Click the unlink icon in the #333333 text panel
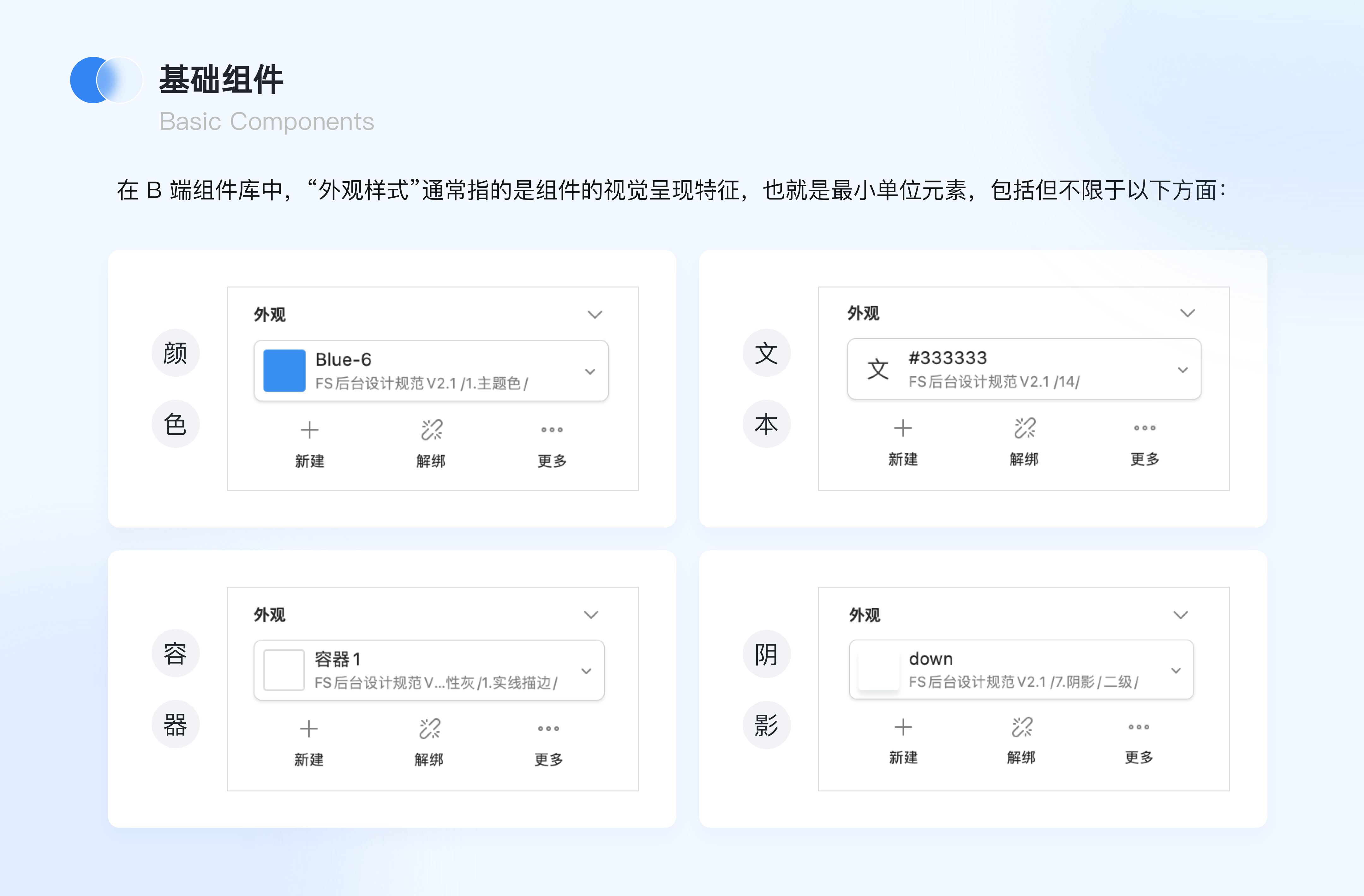Screen dimensions: 1364x896 pyautogui.click(x=1025, y=428)
